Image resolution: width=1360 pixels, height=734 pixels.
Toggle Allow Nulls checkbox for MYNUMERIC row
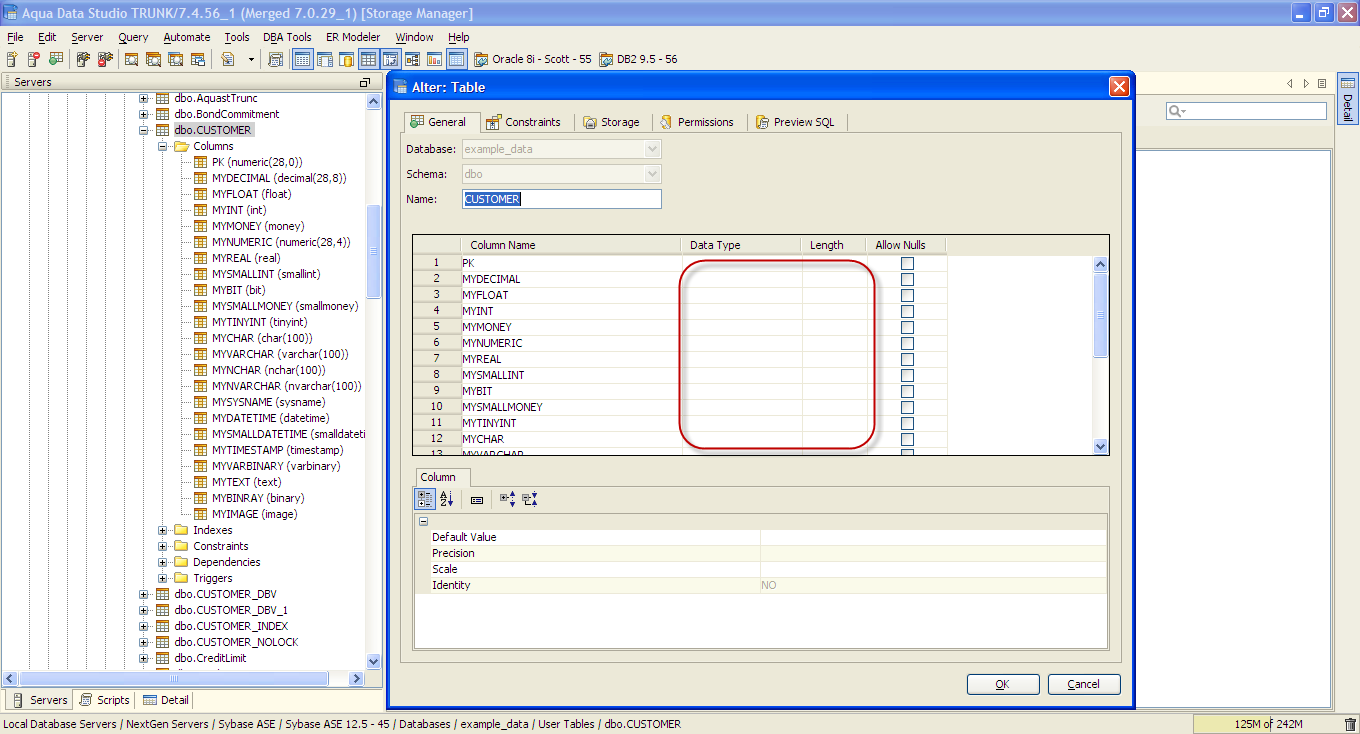(907, 343)
